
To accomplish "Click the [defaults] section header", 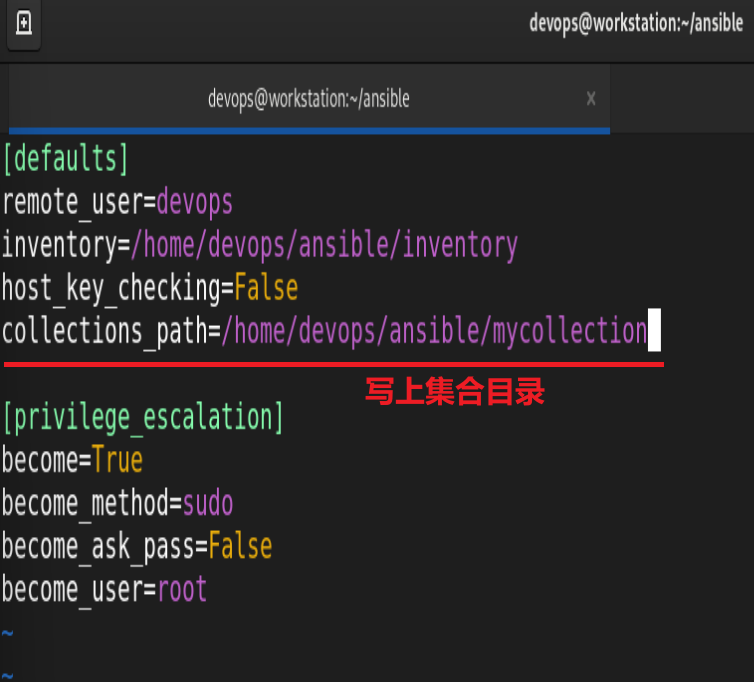I will (x=65, y=159).
